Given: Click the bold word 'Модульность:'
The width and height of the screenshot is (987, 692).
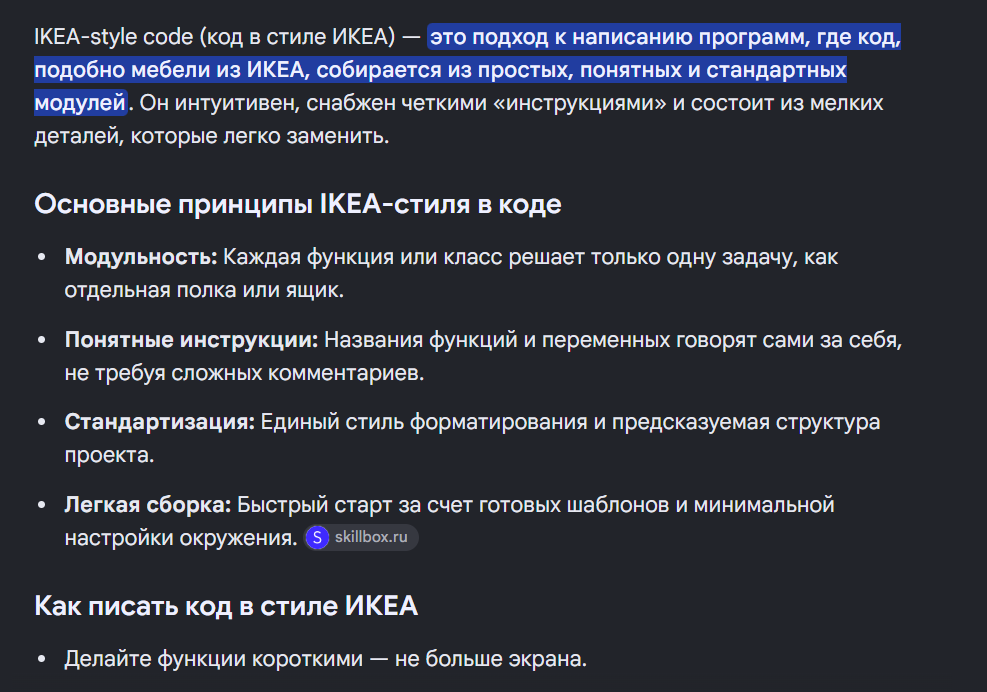Looking at the screenshot, I should click(141, 257).
